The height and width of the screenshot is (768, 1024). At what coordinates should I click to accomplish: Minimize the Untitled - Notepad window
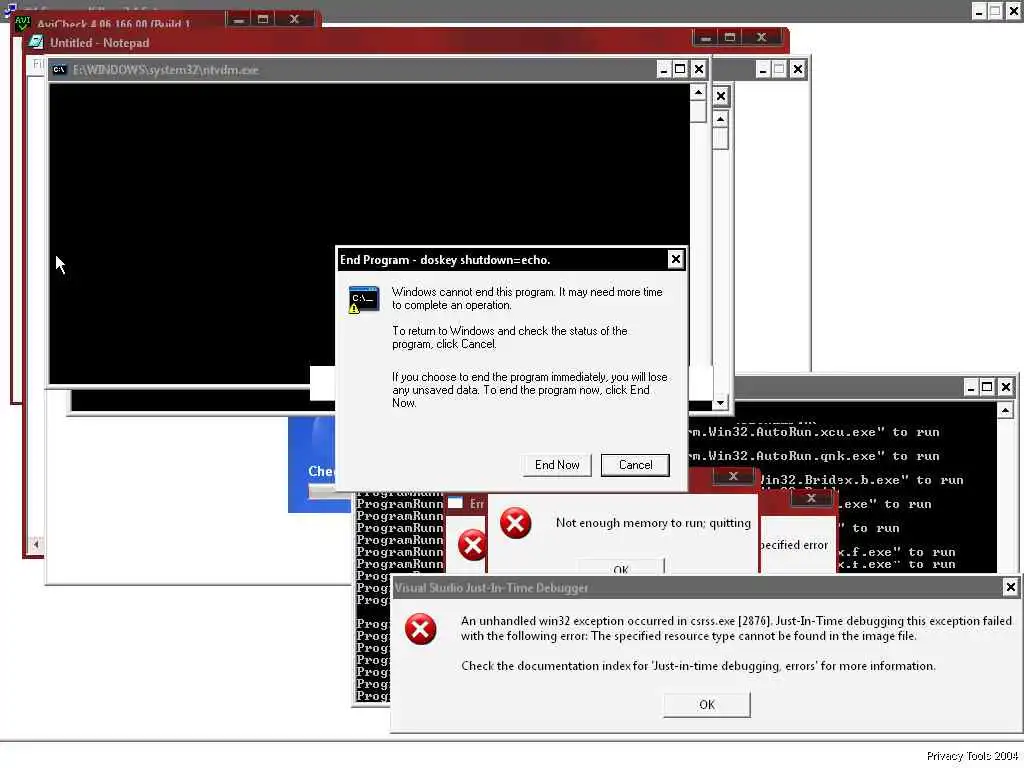click(705, 38)
